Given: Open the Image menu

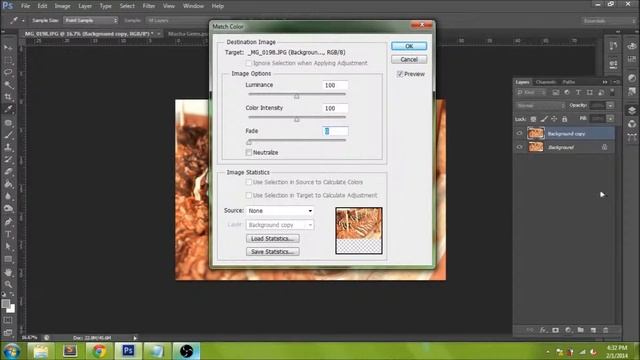Looking at the screenshot, I should [x=62, y=6].
